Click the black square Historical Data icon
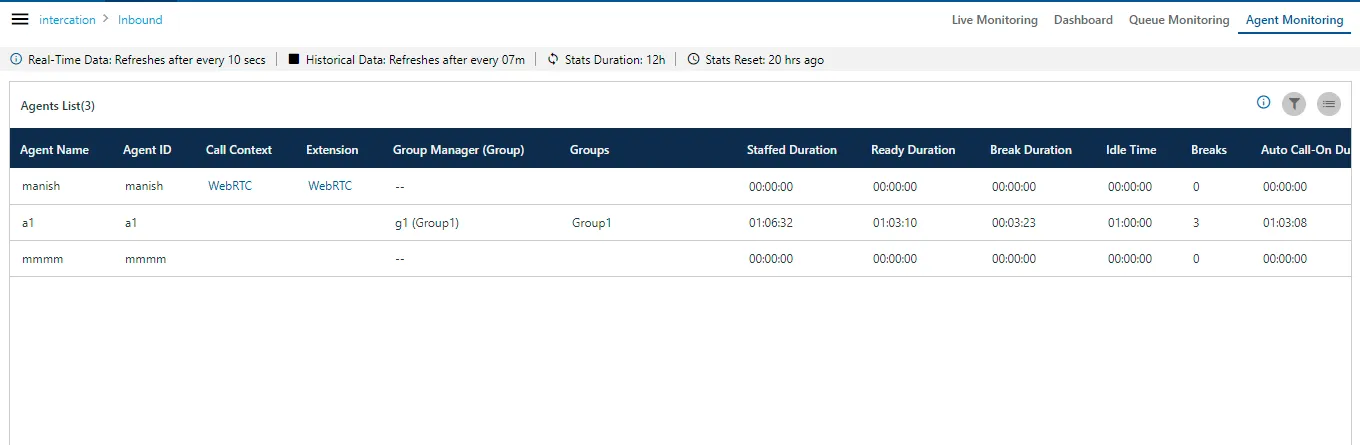This screenshot has width=1360, height=445. coord(294,60)
